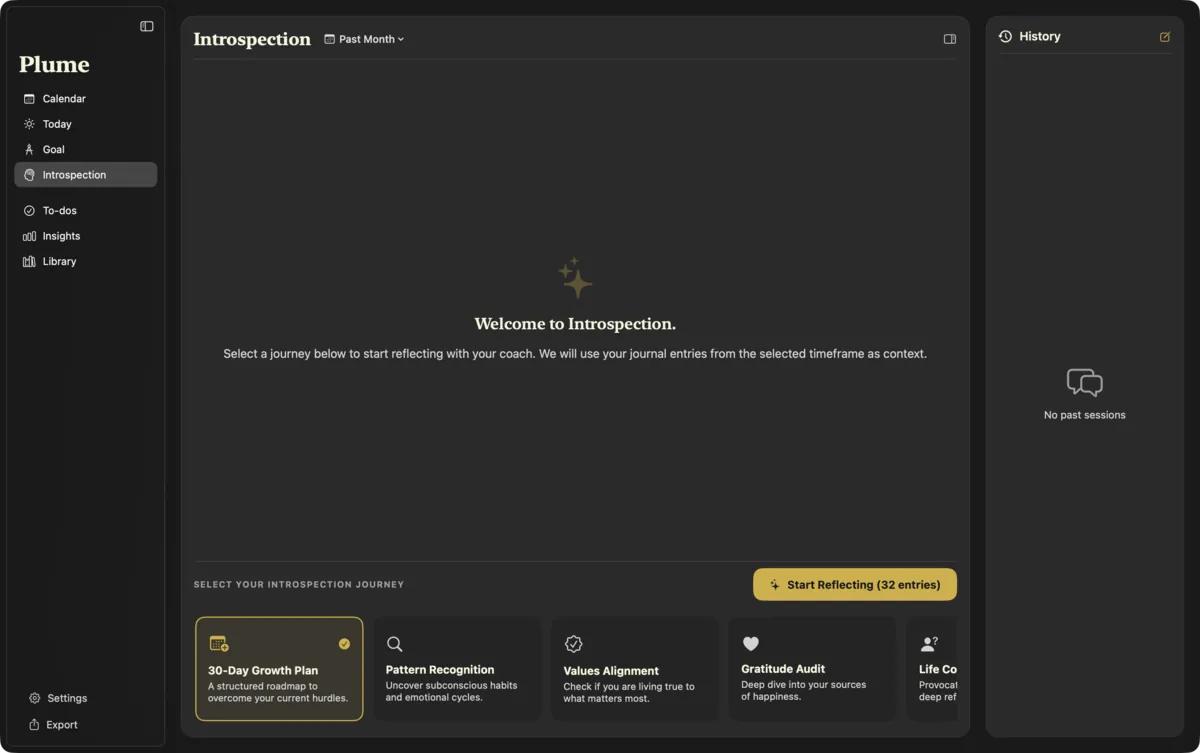Go to Today in the sidebar

coord(86,124)
